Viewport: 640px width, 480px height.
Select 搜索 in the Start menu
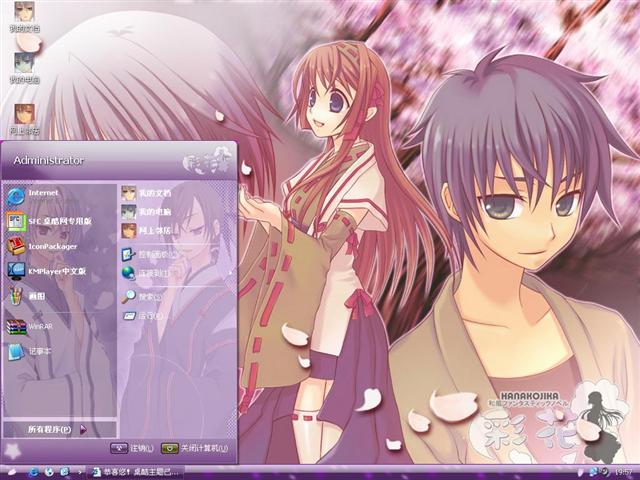click(x=145, y=297)
